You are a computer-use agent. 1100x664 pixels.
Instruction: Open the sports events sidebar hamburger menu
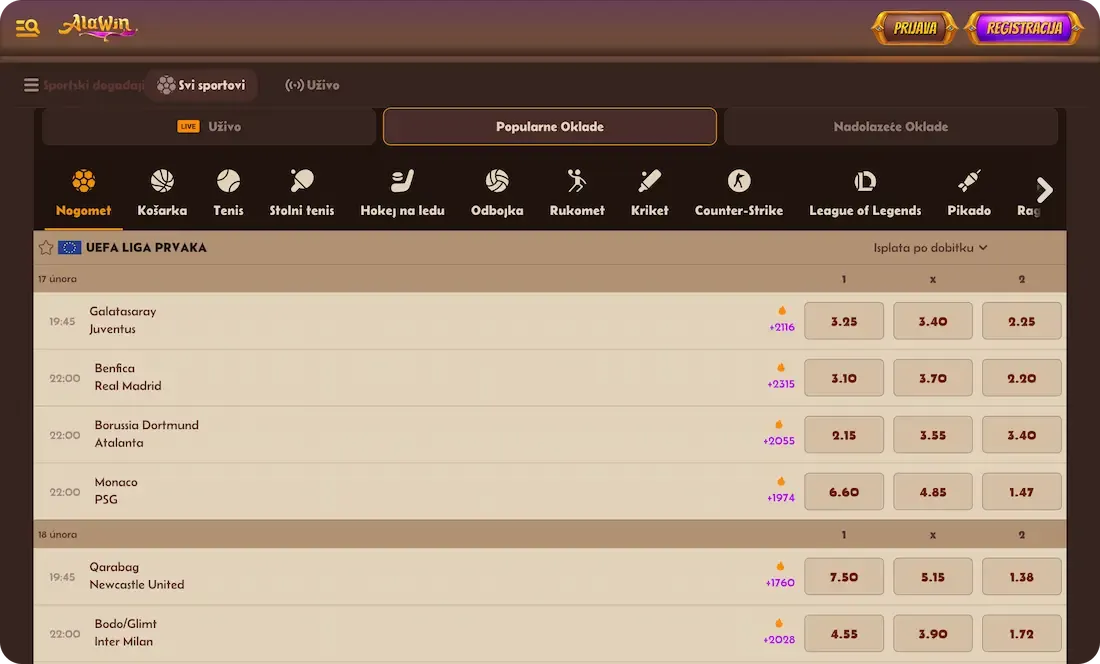coord(31,85)
